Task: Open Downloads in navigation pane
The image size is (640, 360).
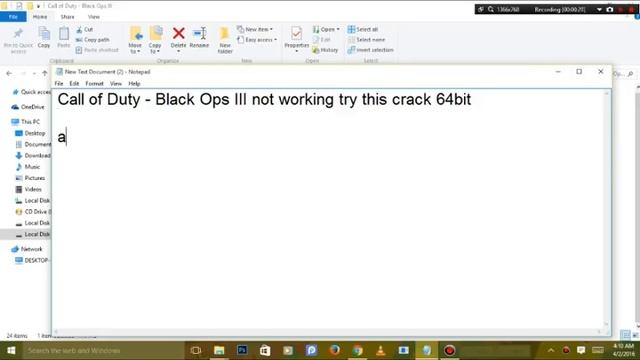Action: click(x=33, y=156)
